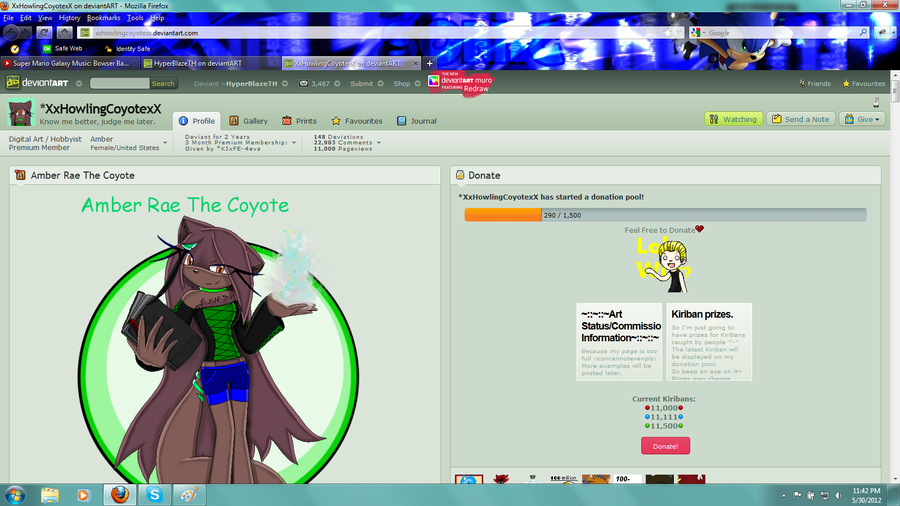Open the deviantART muro Redraw banner
Viewport: 900px width, 506px height.
pyautogui.click(x=460, y=83)
